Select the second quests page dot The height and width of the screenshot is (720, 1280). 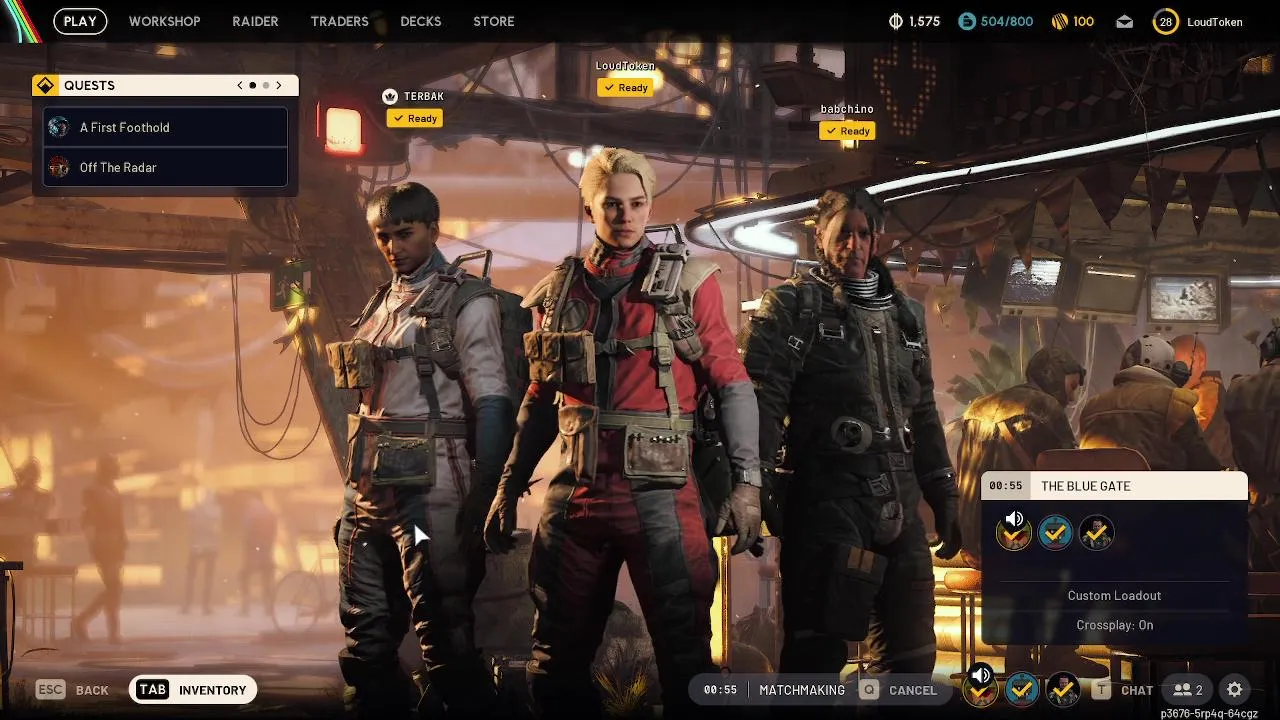[265, 86]
